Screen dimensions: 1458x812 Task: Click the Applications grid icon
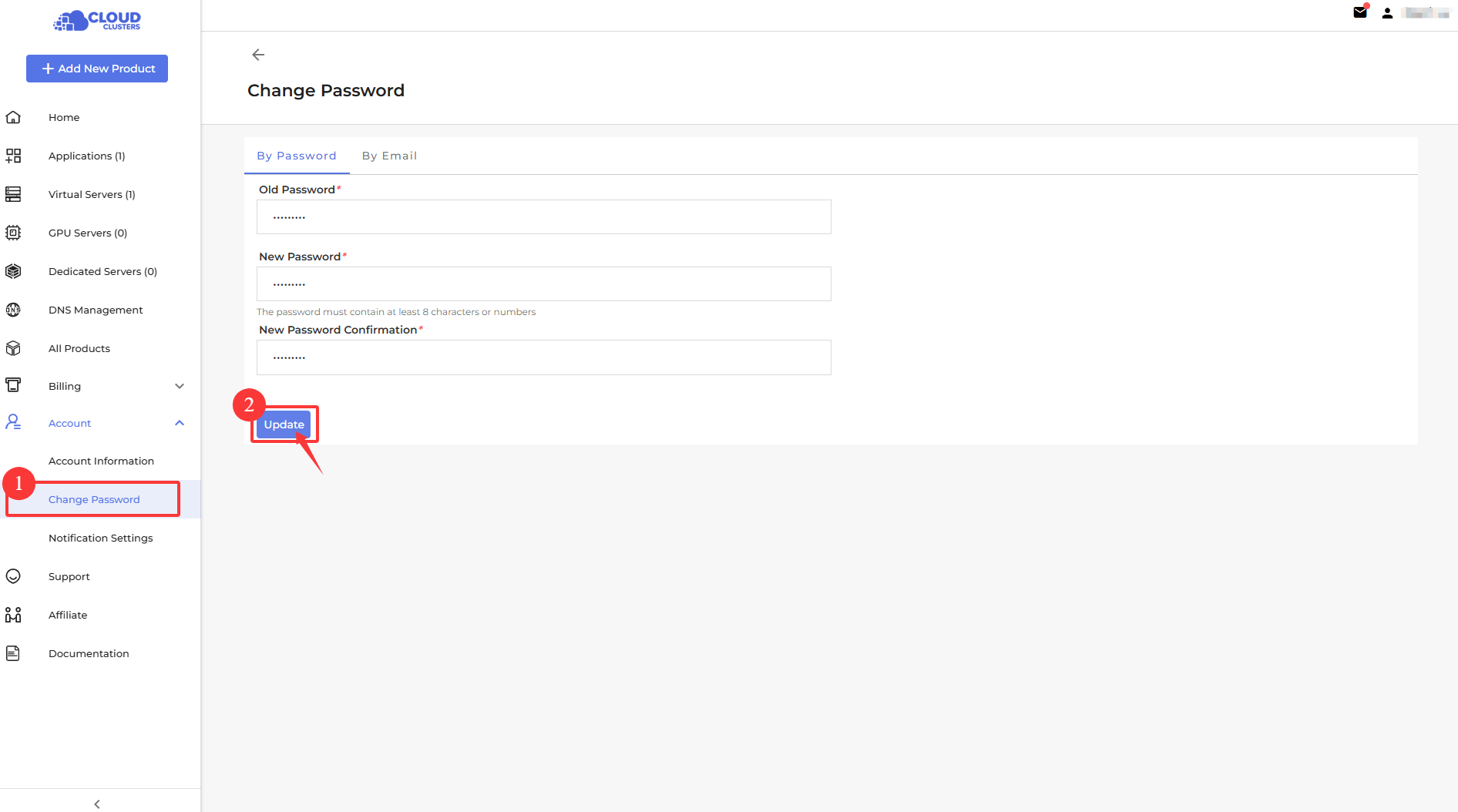[x=13, y=156]
